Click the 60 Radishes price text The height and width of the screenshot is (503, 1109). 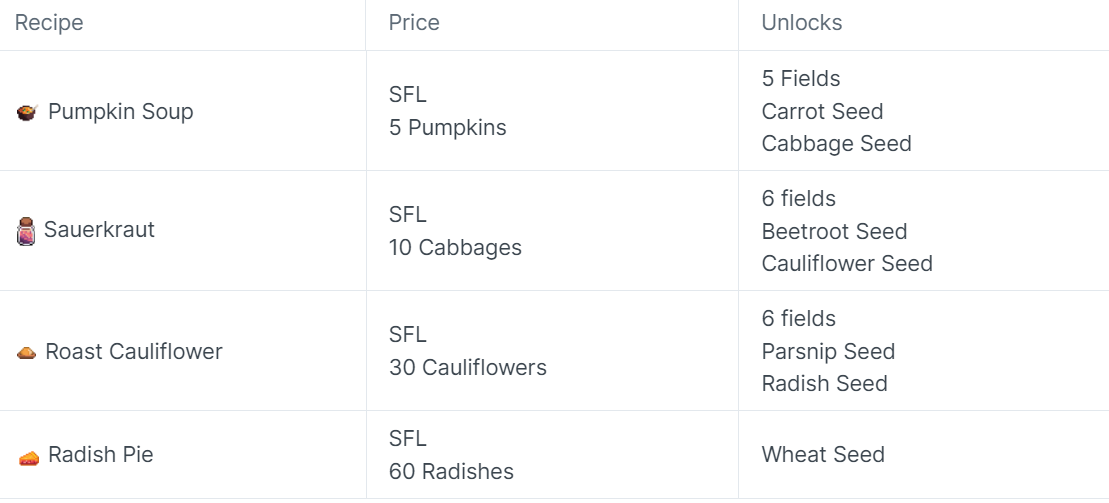tap(451, 471)
